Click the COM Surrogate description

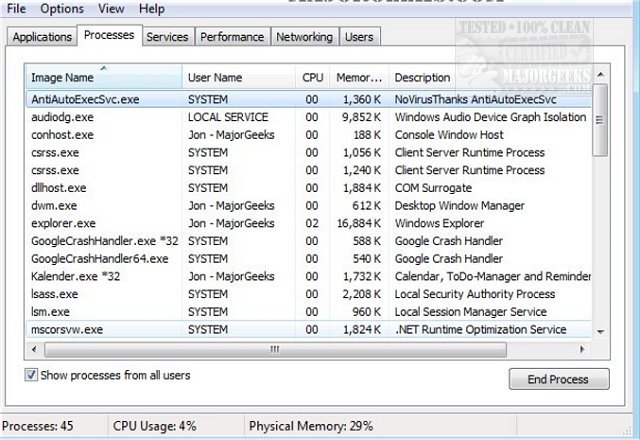pos(433,188)
